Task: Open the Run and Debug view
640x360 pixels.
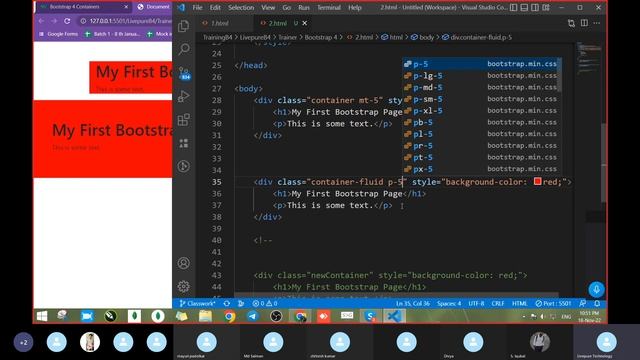Action: [184, 96]
